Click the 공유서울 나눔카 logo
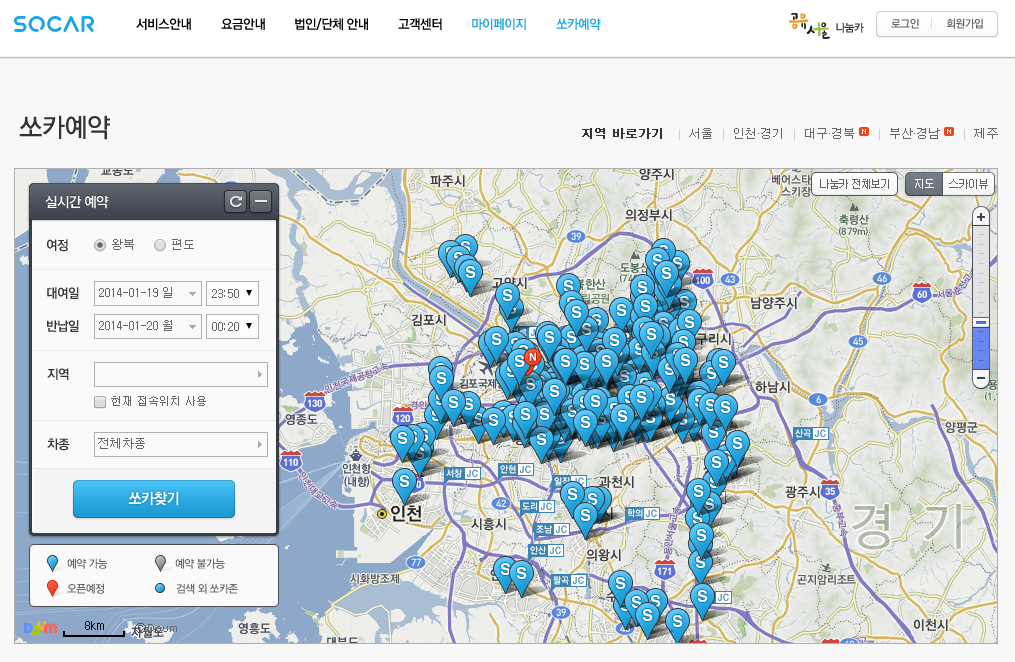Viewport: 1015px width, 662px height. [x=826, y=26]
